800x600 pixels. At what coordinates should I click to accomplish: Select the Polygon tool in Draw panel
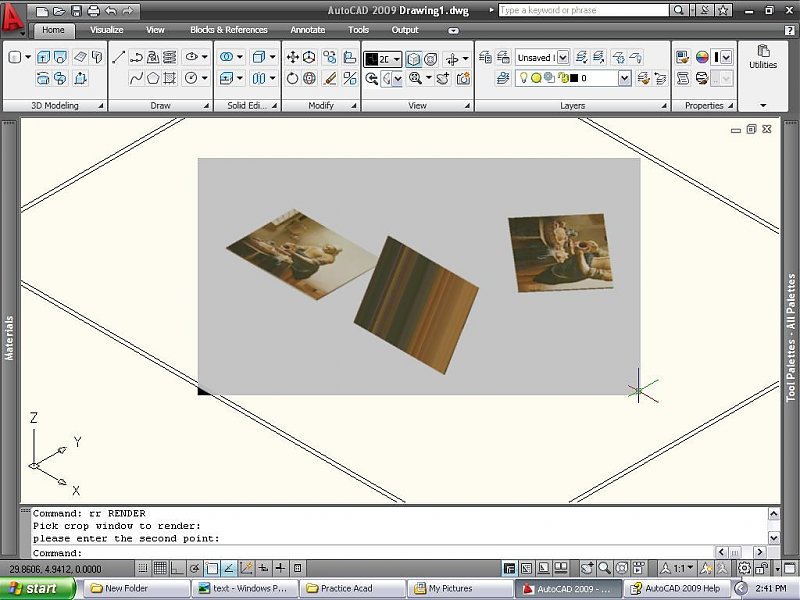(153, 78)
